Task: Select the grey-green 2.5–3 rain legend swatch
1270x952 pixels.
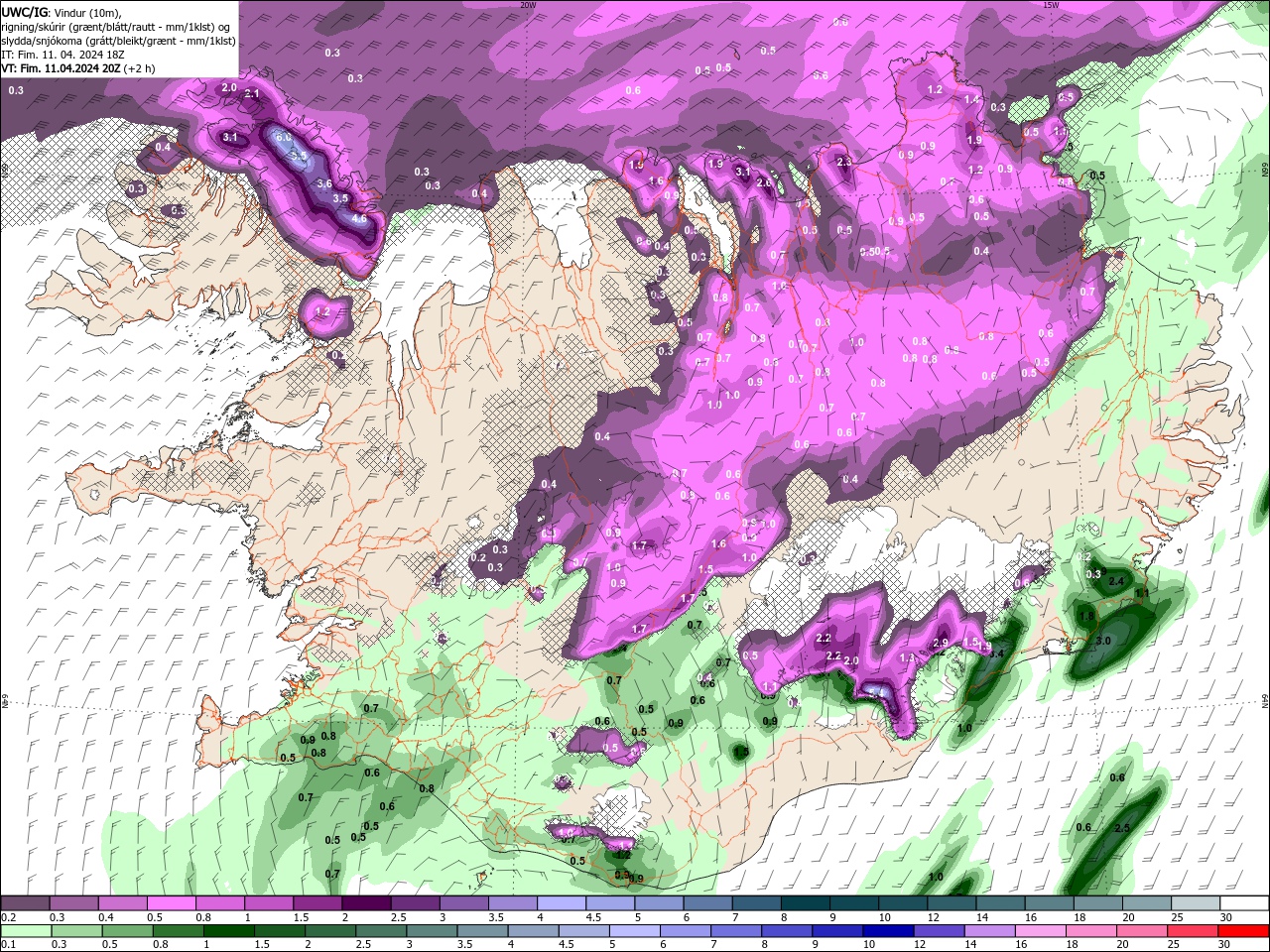Action: (381, 931)
